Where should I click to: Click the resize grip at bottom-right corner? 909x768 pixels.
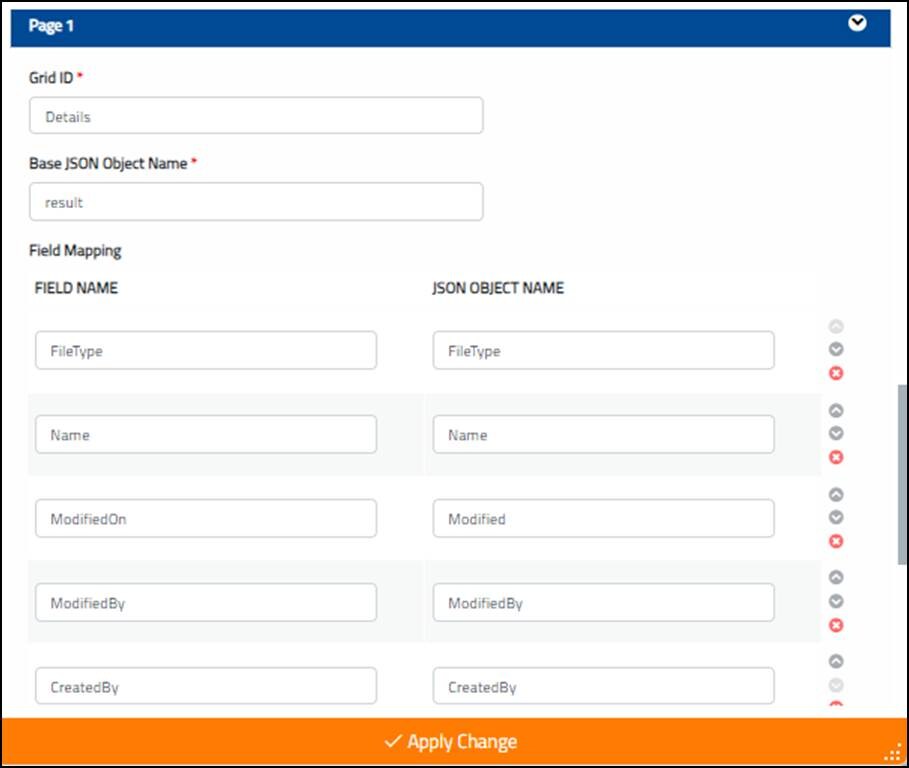click(x=893, y=752)
